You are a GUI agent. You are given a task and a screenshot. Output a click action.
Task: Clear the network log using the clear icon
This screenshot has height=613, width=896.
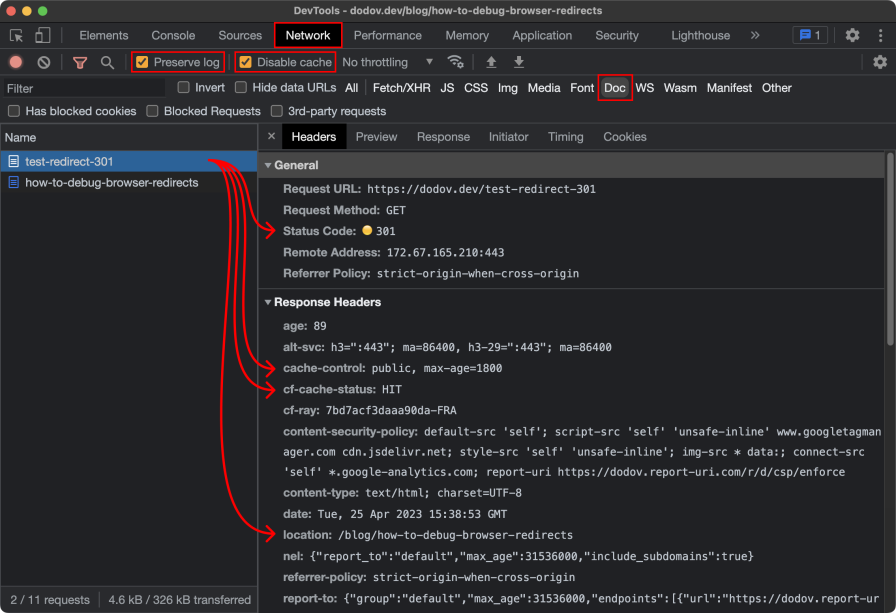pyautogui.click(x=42, y=62)
